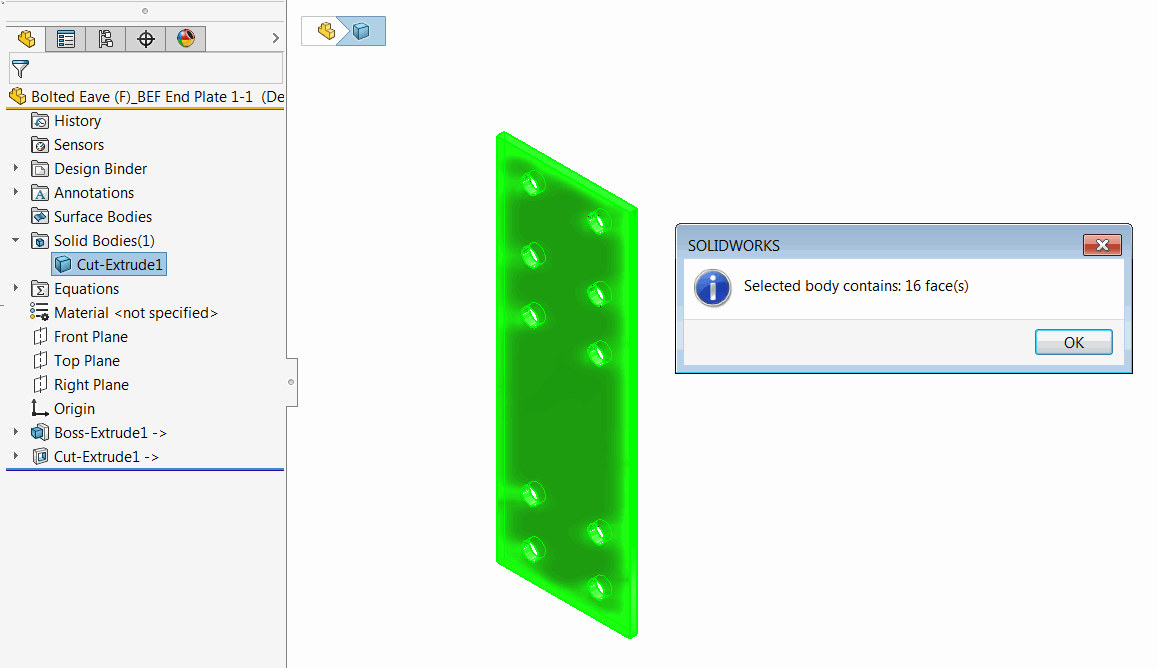Select the Cut-Extrude1 -> feature at tree bottom

[106, 457]
